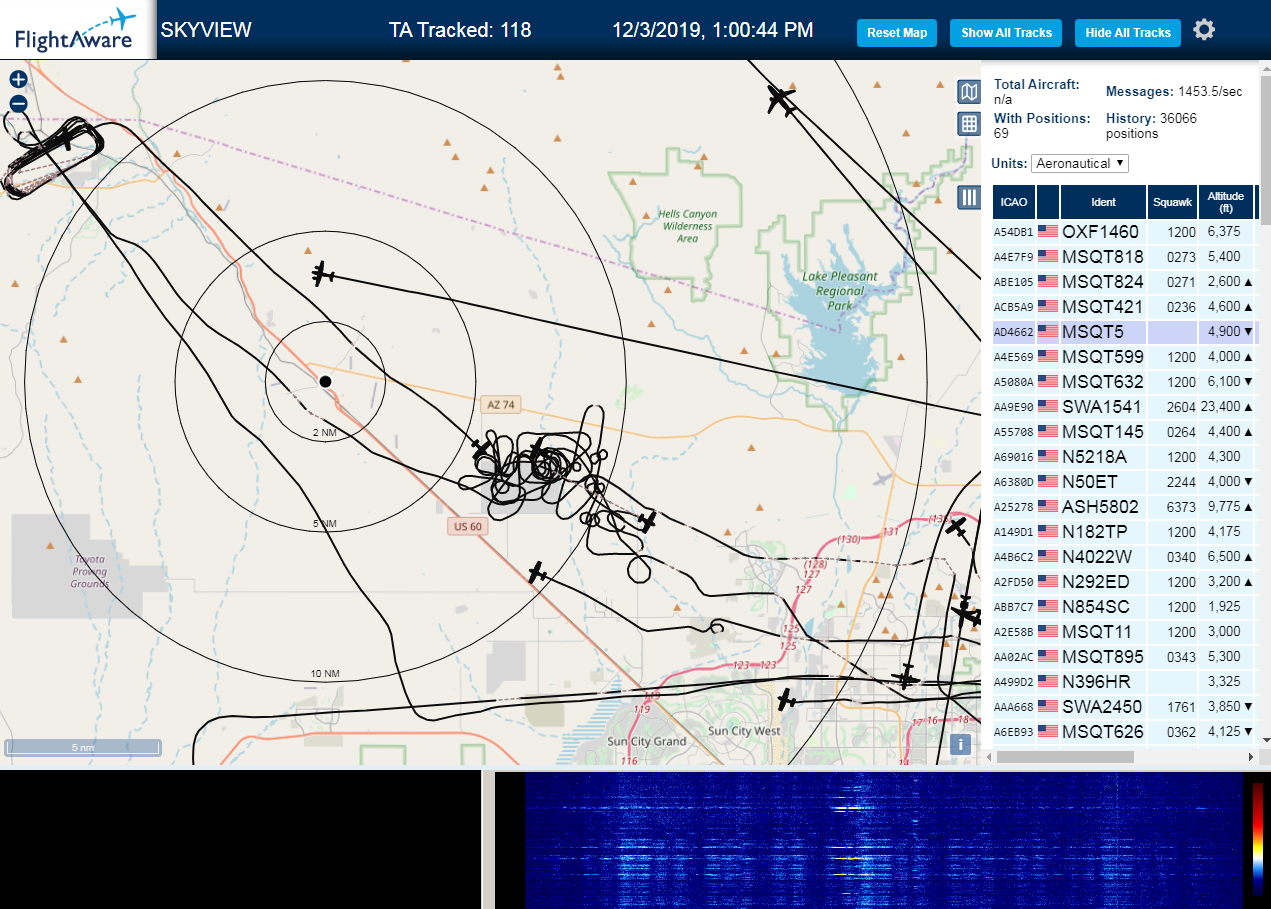Click ICAO code A25278
The image size is (1271, 909).
click(x=1013, y=507)
